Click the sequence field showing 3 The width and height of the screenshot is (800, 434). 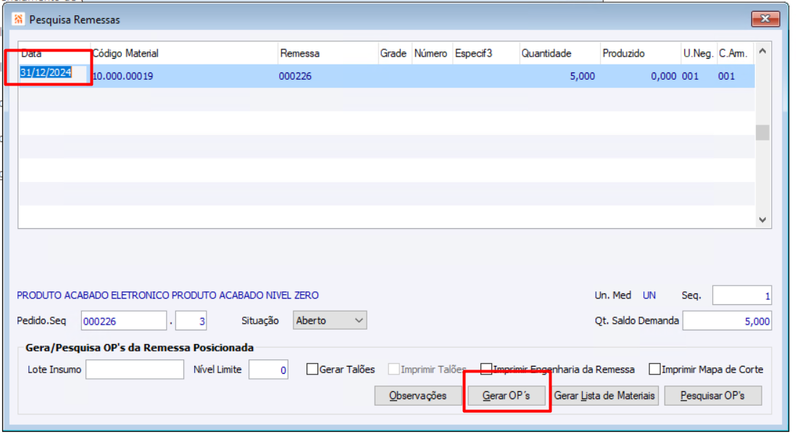coord(191,321)
